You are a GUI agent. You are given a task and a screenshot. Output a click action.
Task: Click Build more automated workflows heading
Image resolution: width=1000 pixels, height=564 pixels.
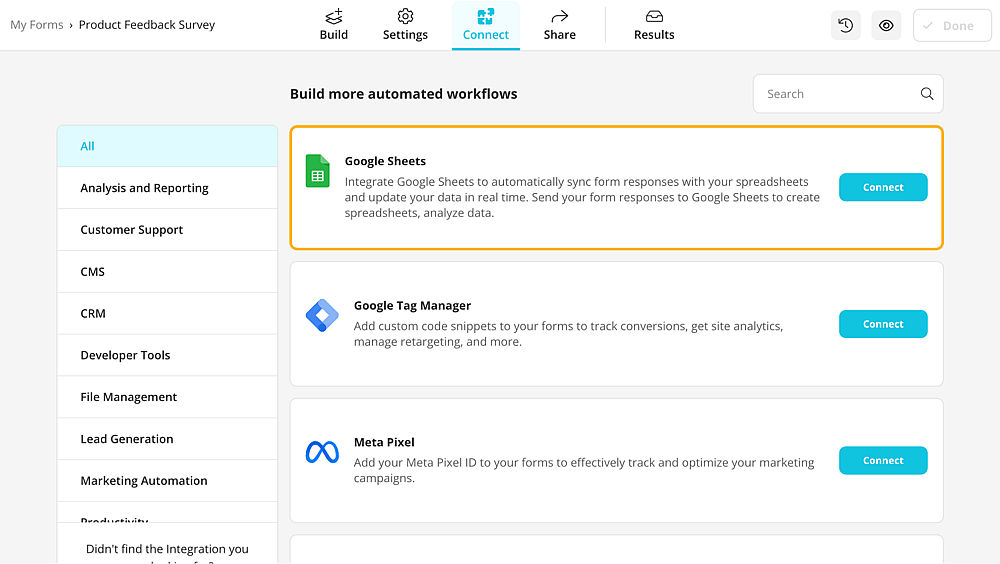pyautogui.click(x=404, y=94)
